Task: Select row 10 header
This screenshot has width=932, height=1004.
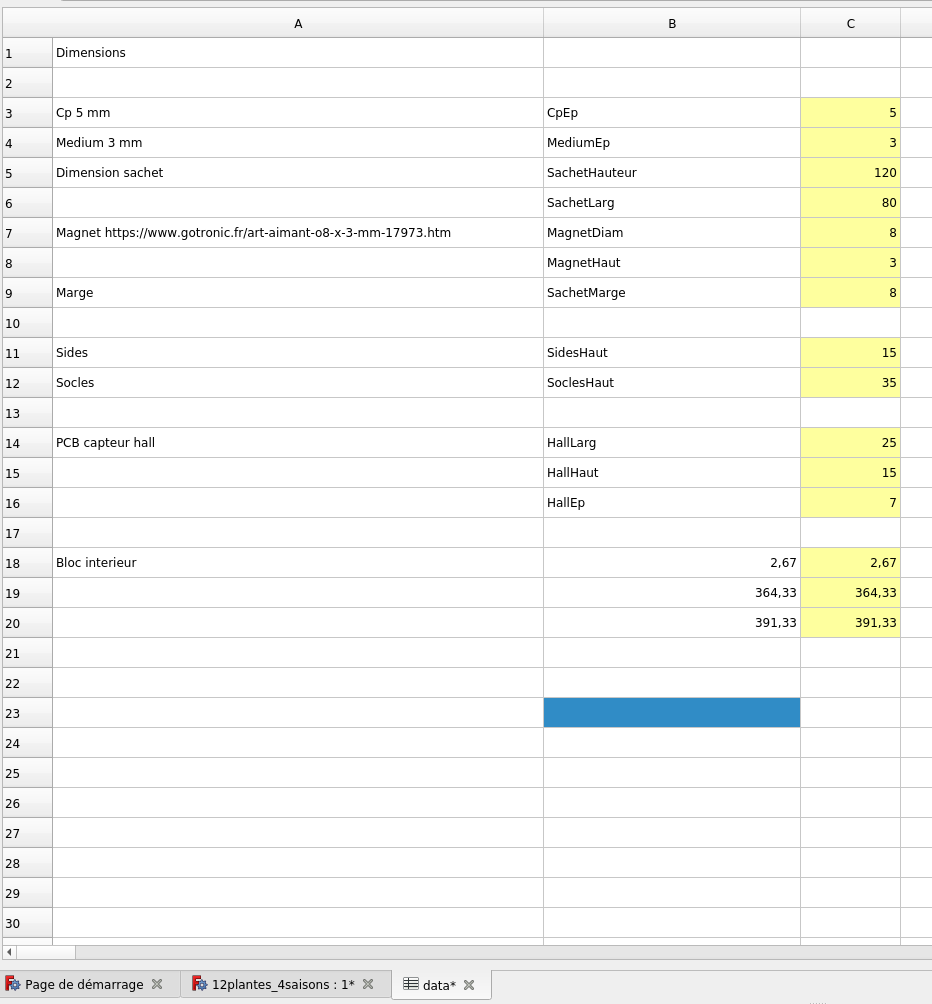Action: 27,323
